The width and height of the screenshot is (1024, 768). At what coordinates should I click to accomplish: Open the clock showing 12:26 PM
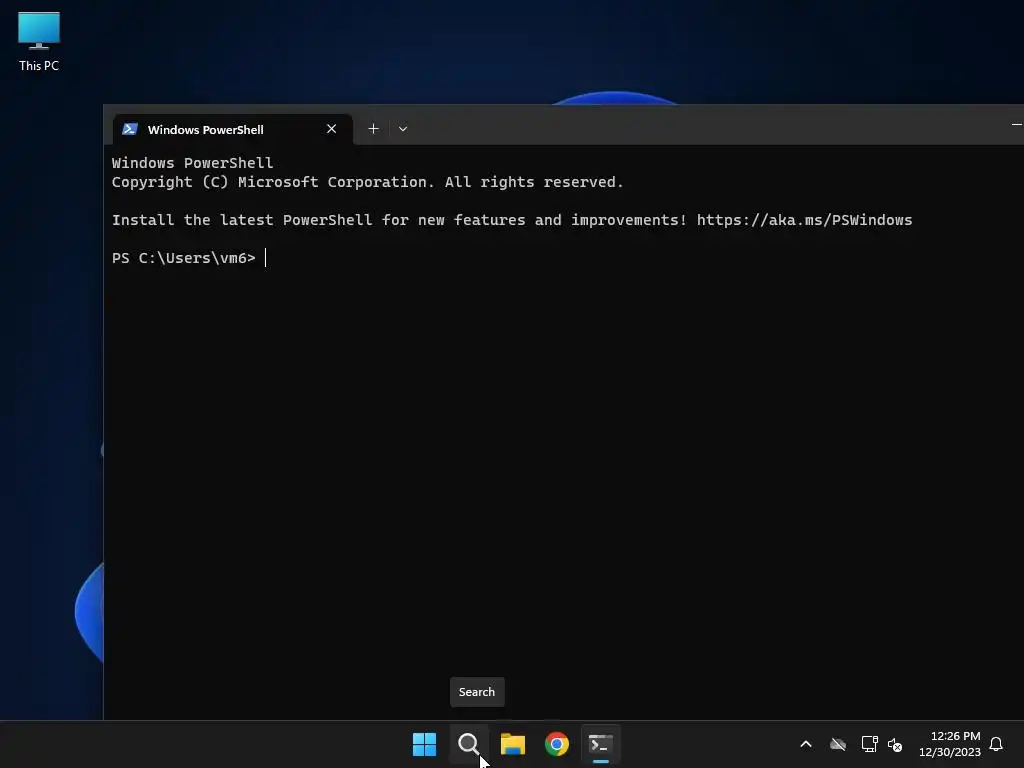tap(950, 744)
